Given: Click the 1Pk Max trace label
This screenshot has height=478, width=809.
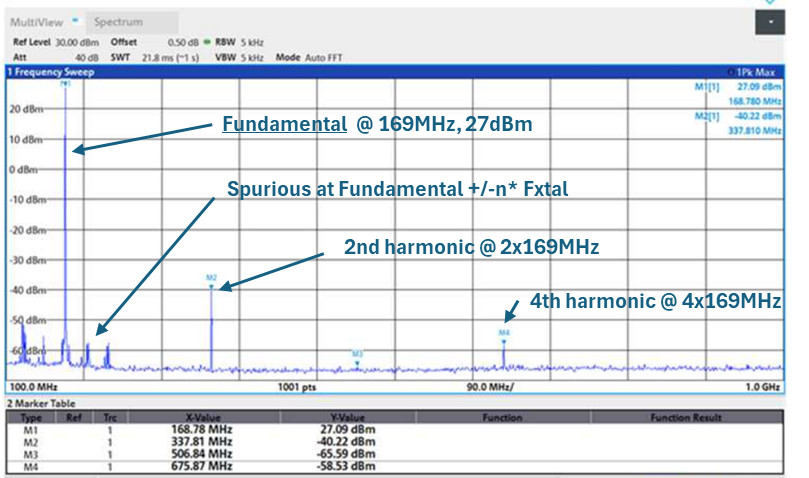Looking at the screenshot, I should tap(756, 72).
